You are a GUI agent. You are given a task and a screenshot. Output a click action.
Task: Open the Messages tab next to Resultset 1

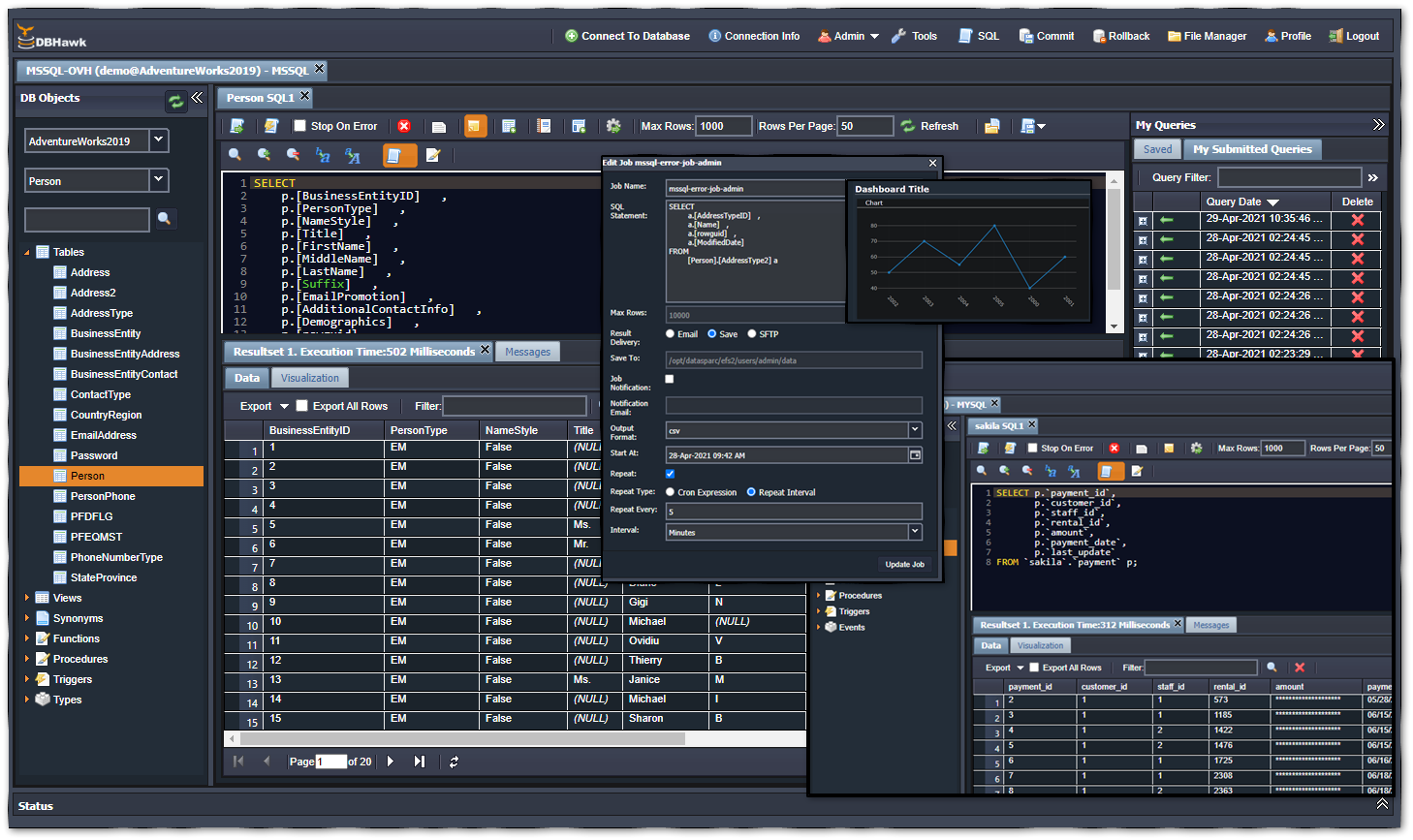(x=527, y=352)
